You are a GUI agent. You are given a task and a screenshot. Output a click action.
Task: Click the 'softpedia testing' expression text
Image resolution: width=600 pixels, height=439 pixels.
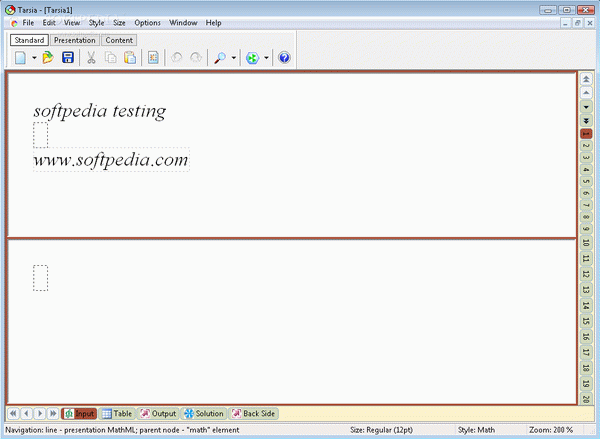100,111
